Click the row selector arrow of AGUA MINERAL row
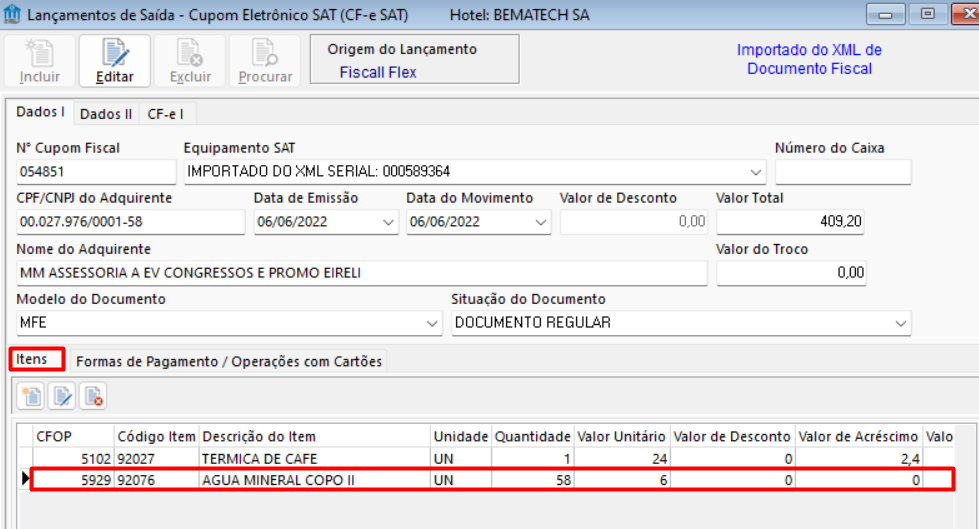Image resolution: width=979 pixels, height=529 pixels. click(x=25, y=479)
